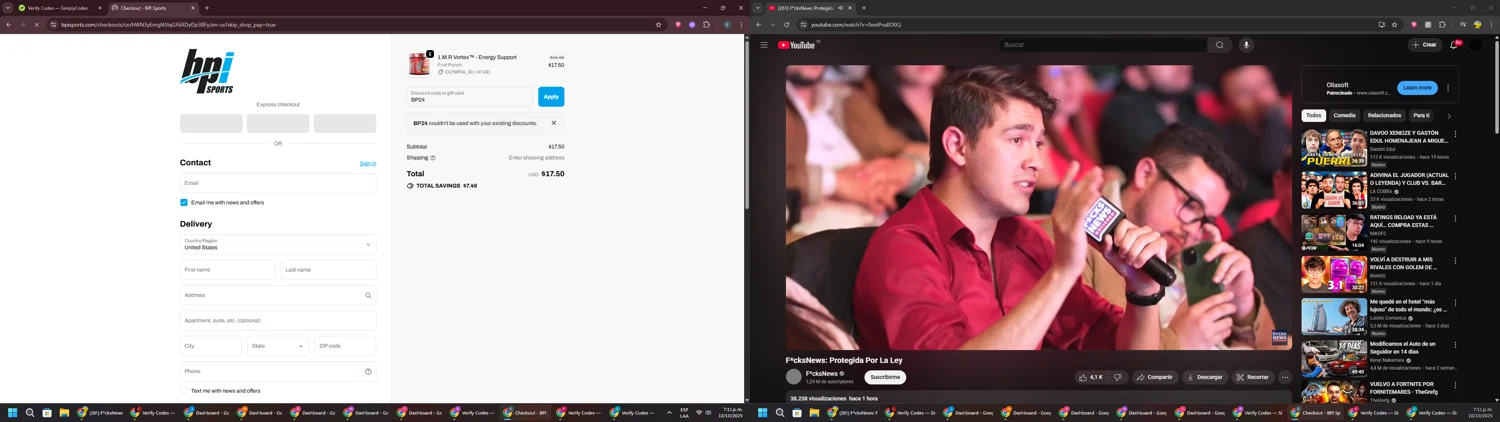The image size is (1500, 422).
Task: Click into the Discount code or gift card field
Action: coord(470,96)
